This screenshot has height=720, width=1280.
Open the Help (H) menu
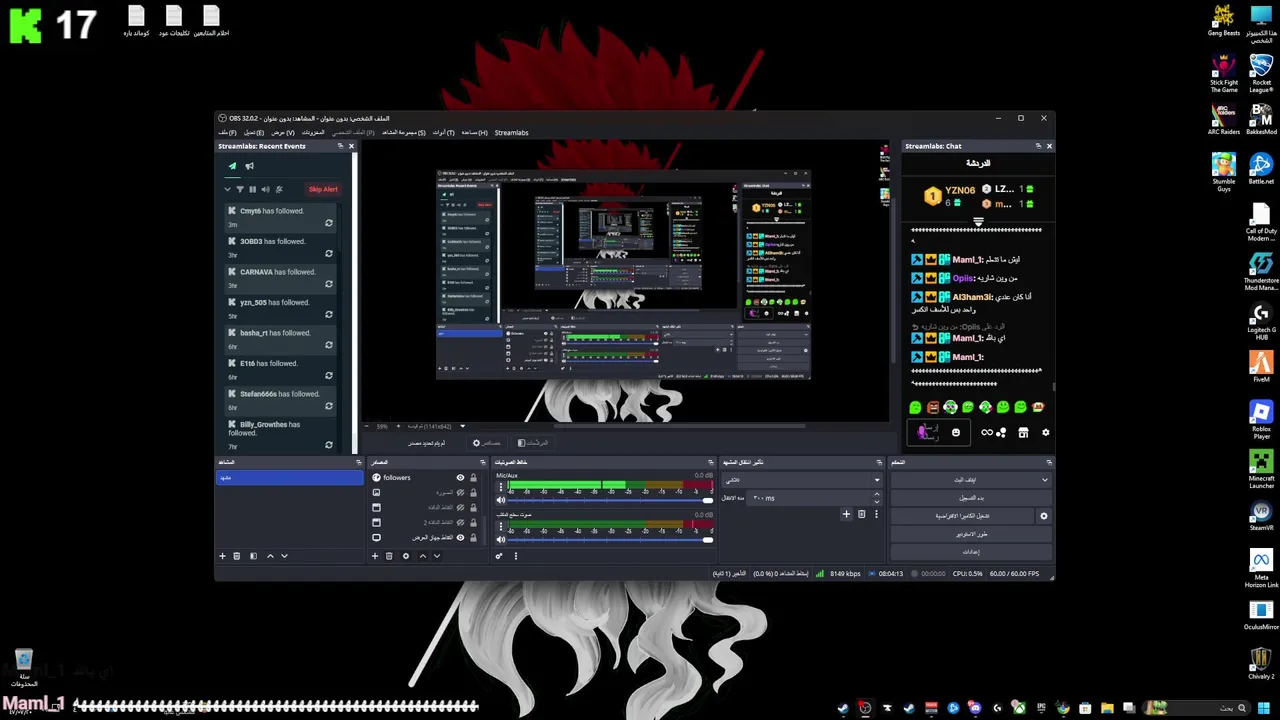click(474, 132)
